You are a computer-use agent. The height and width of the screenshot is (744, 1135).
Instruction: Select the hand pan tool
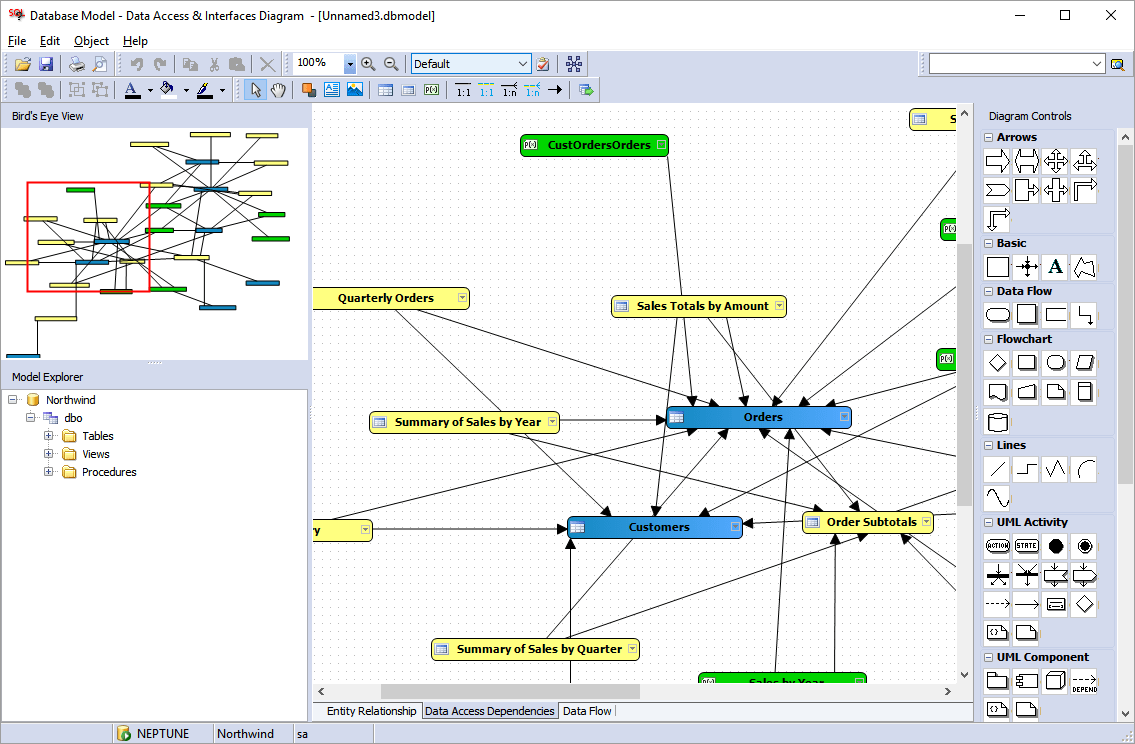pyautogui.click(x=278, y=90)
